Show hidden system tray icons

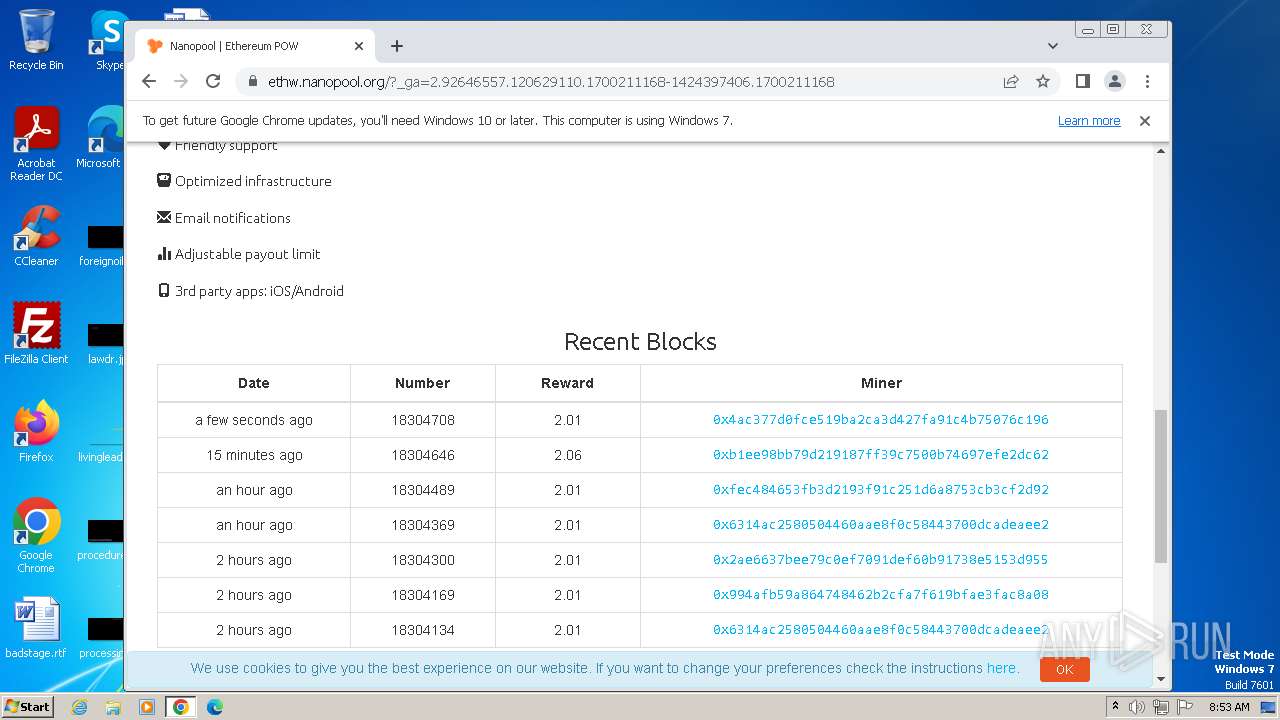tap(1115, 707)
